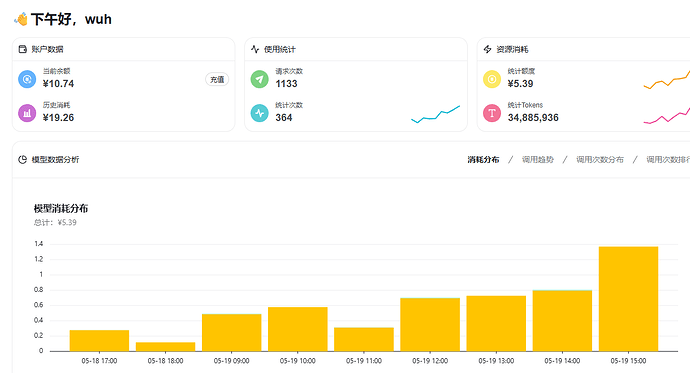
Task: Click the 05-19 13:00 bar
Action: pyautogui.click(x=496, y=323)
